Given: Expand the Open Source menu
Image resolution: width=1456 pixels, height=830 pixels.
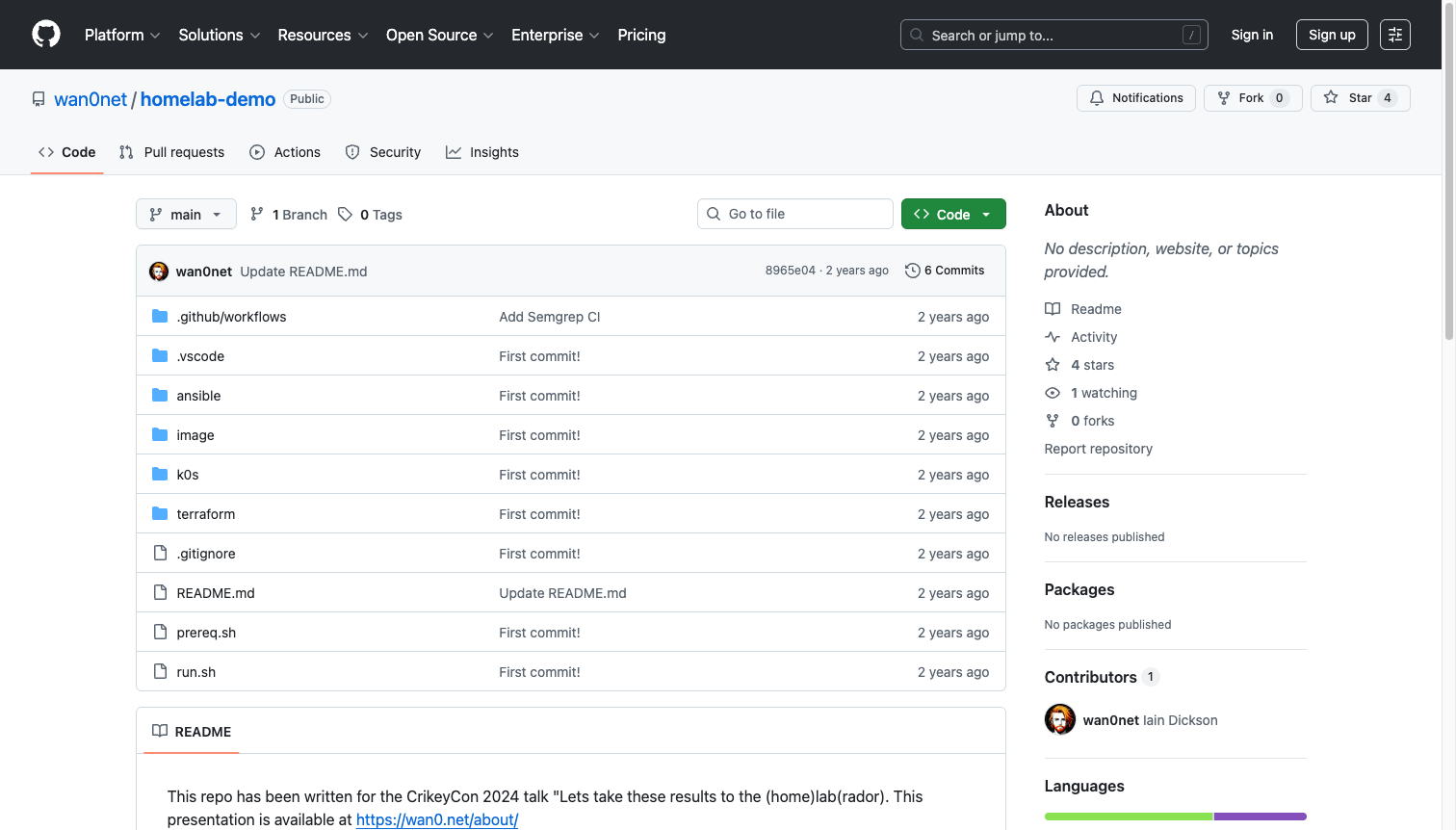Looking at the screenshot, I should (x=439, y=35).
